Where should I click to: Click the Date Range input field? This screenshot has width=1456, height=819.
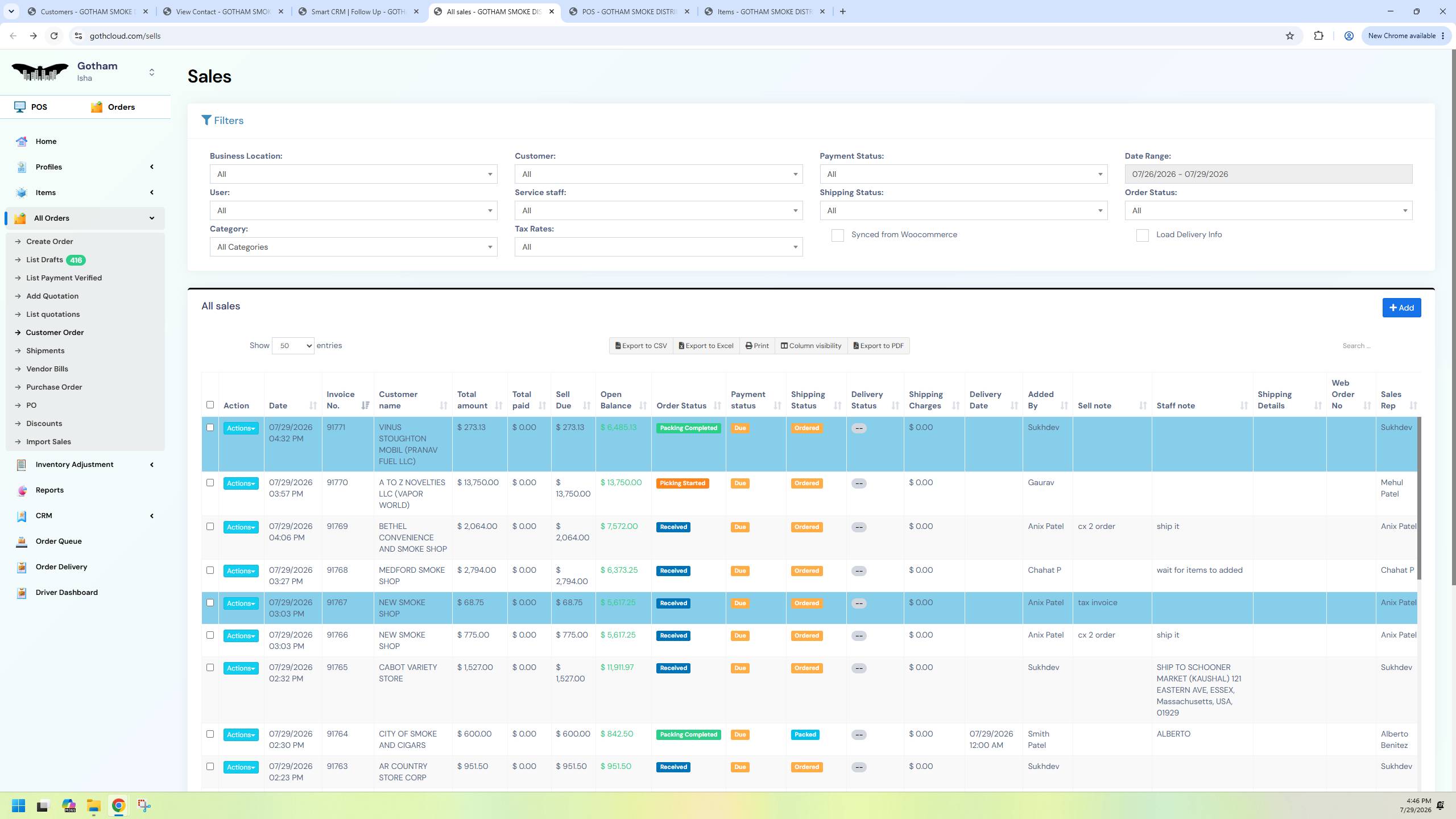pos(1268,174)
